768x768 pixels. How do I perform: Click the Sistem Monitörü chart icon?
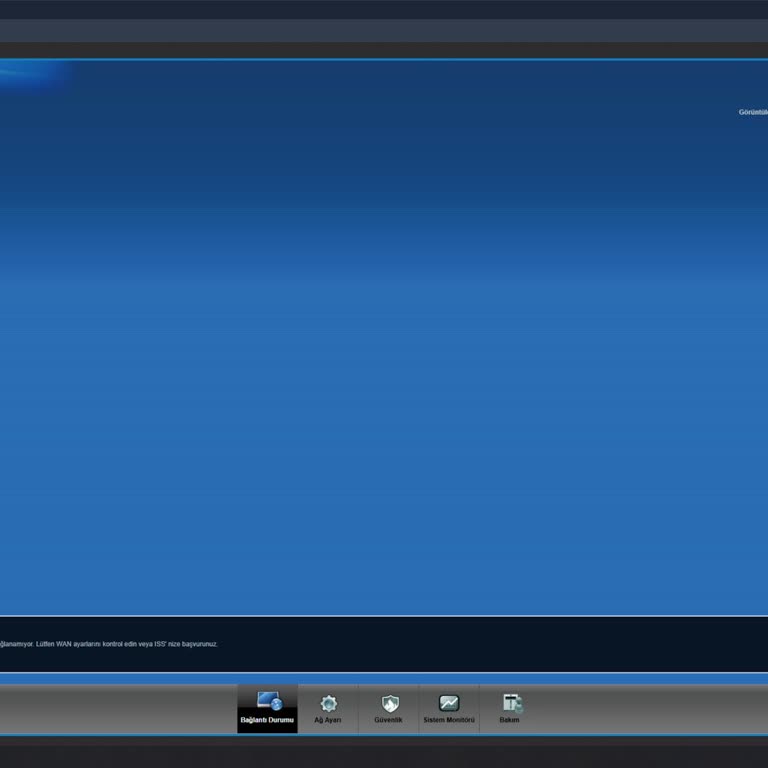(449, 703)
